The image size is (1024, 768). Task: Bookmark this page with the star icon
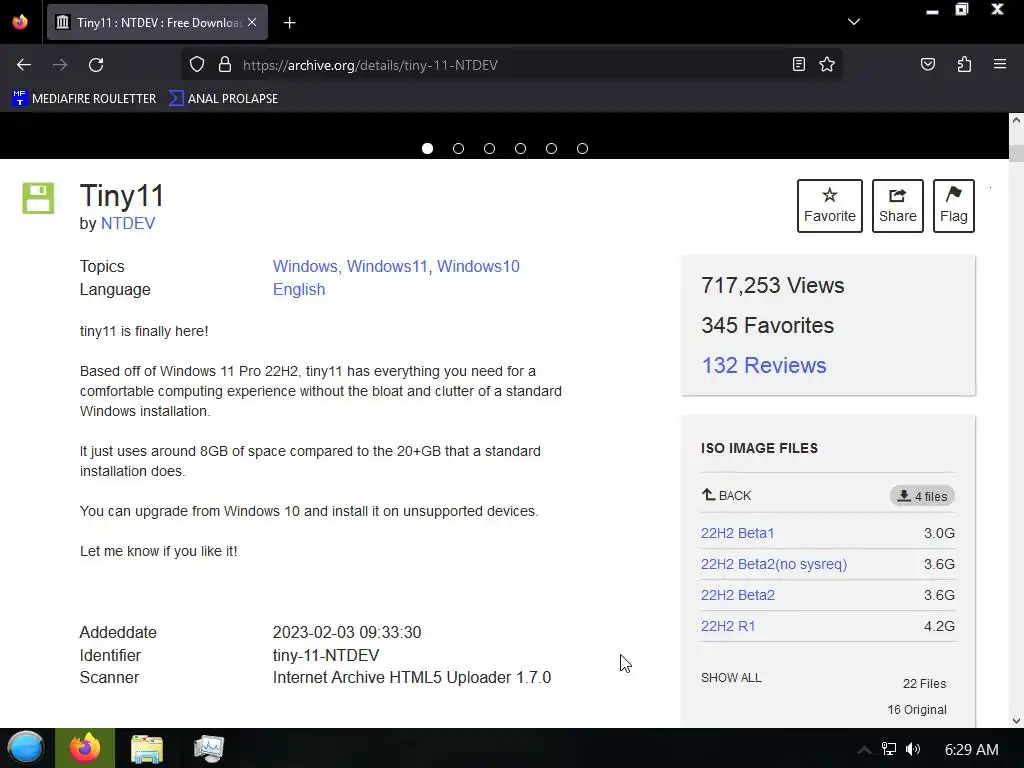coord(827,64)
